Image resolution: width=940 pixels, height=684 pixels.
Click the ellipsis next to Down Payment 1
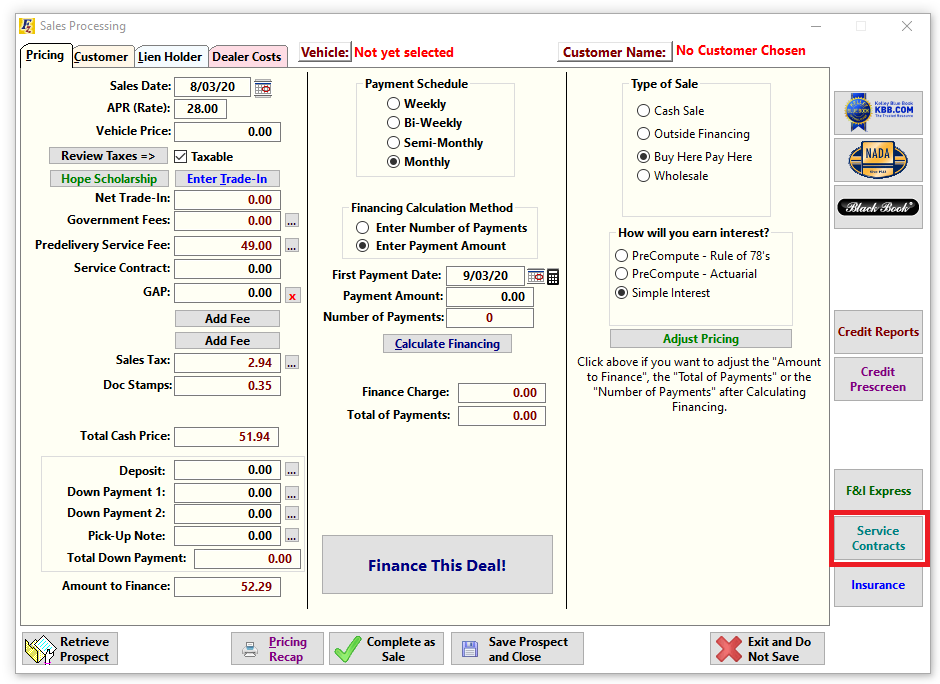click(x=291, y=493)
